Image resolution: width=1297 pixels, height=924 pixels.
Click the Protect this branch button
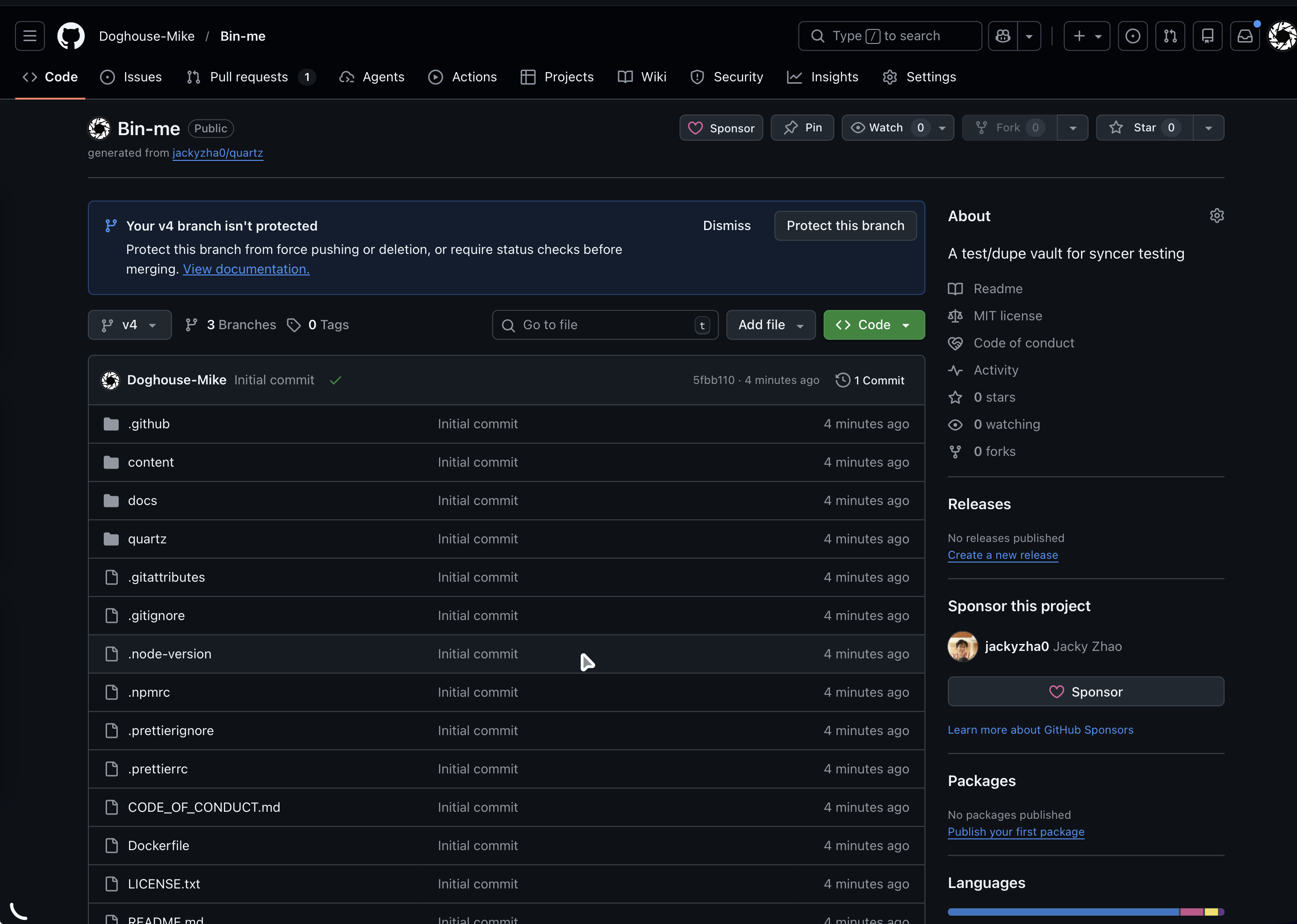(845, 226)
